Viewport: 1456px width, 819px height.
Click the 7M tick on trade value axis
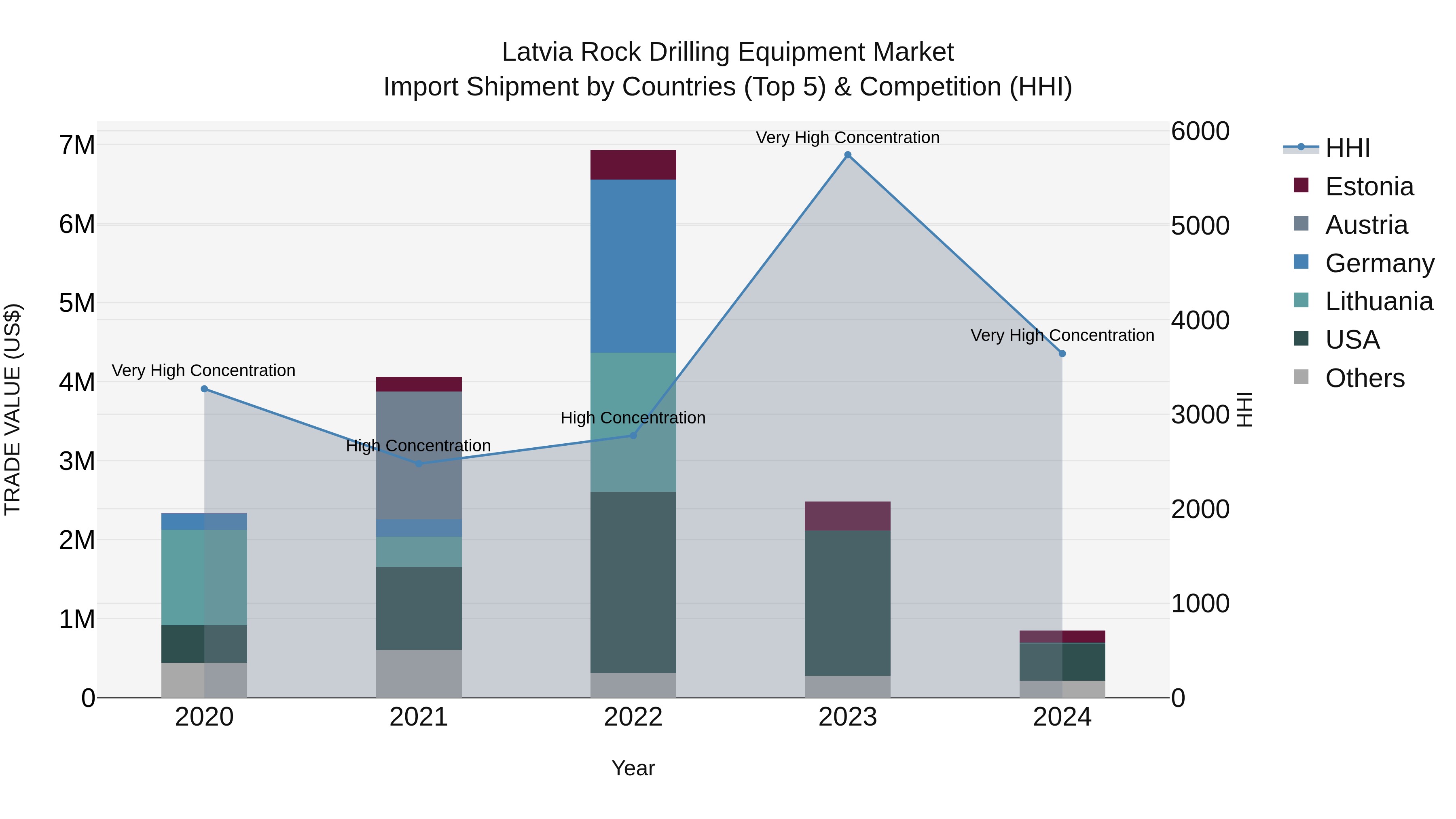77,145
